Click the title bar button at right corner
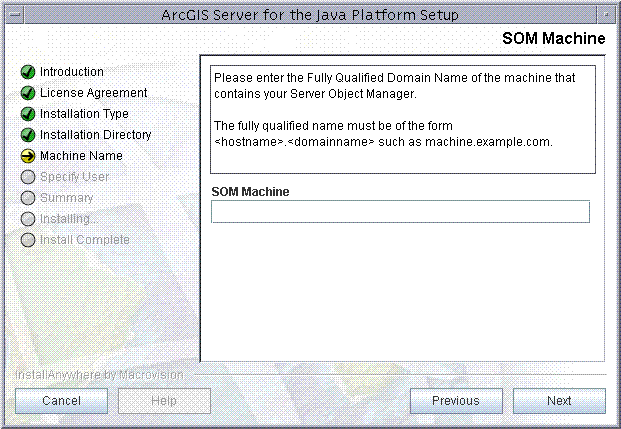The image size is (621, 429). [x=606, y=15]
